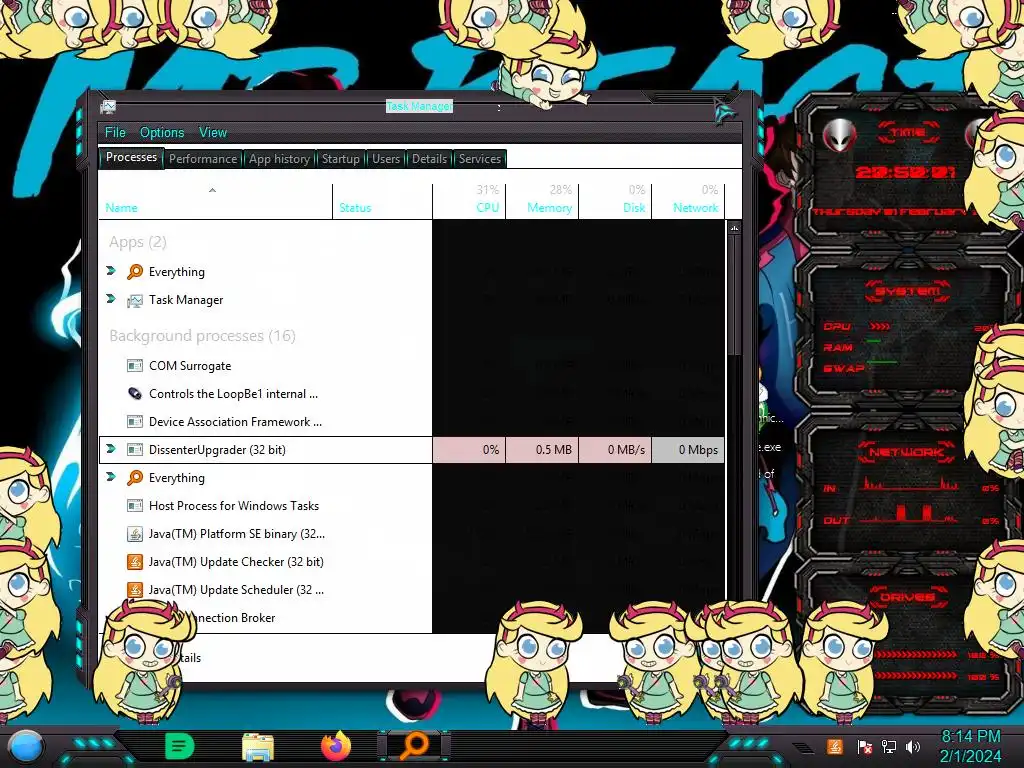Open the network tray icon
This screenshot has height=768, width=1024.
click(888, 746)
